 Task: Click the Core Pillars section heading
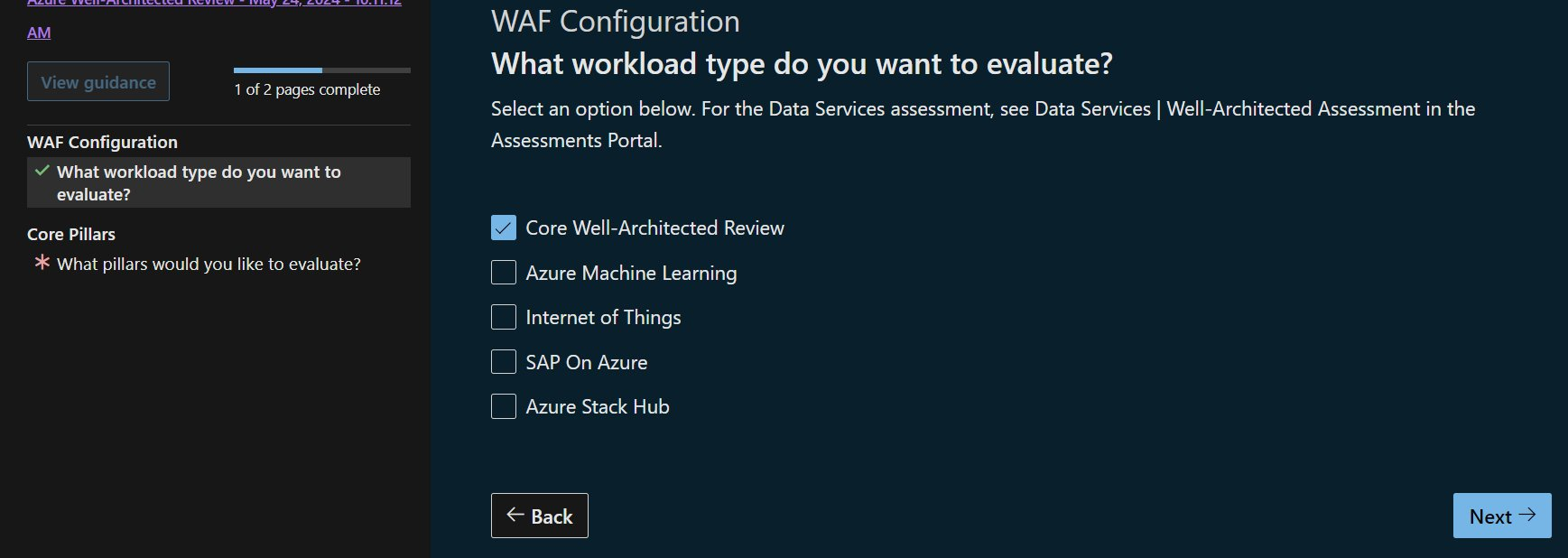[70, 234]
